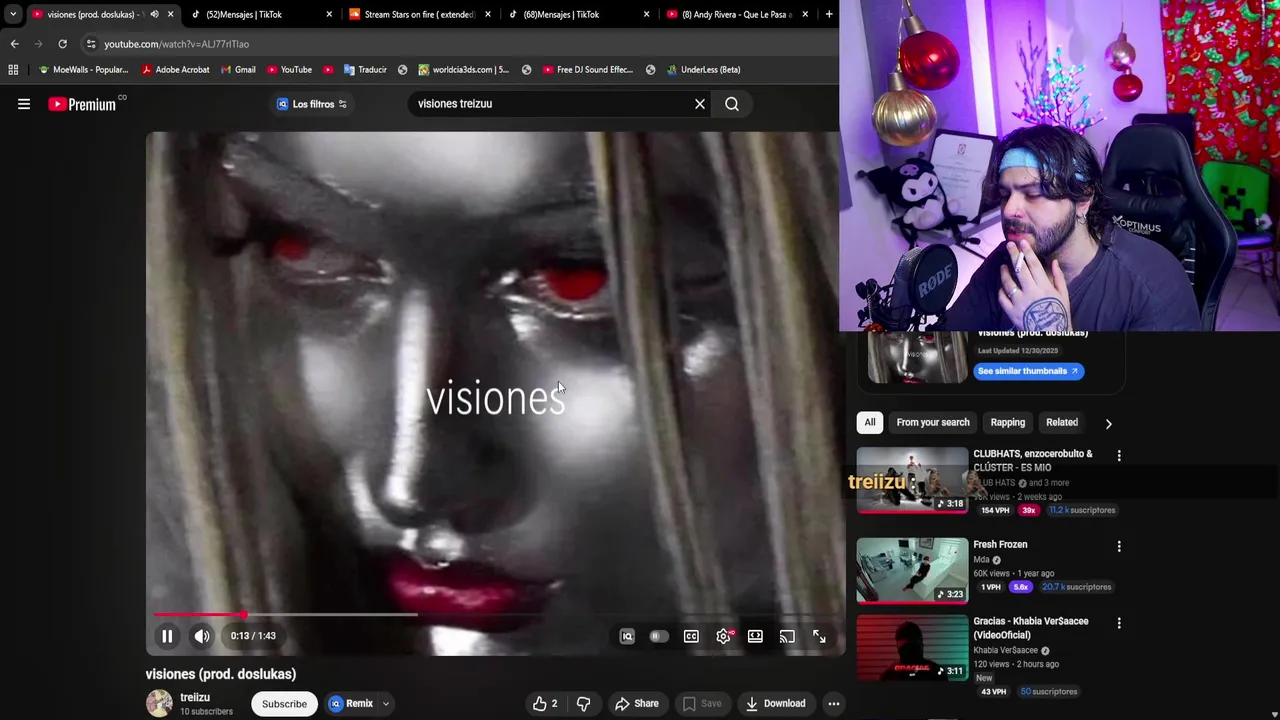Open the browser apps grid icon
The image size is (1280, 720).
tap(13, 70)
